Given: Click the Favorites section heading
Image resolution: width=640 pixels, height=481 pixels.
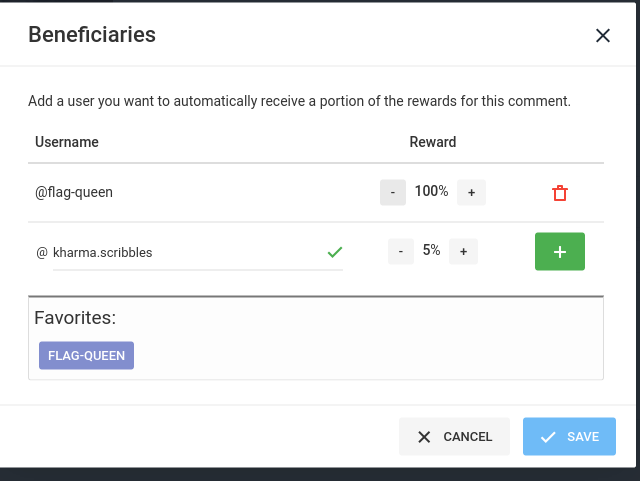Looking at the screenshot, I should 75,318.
